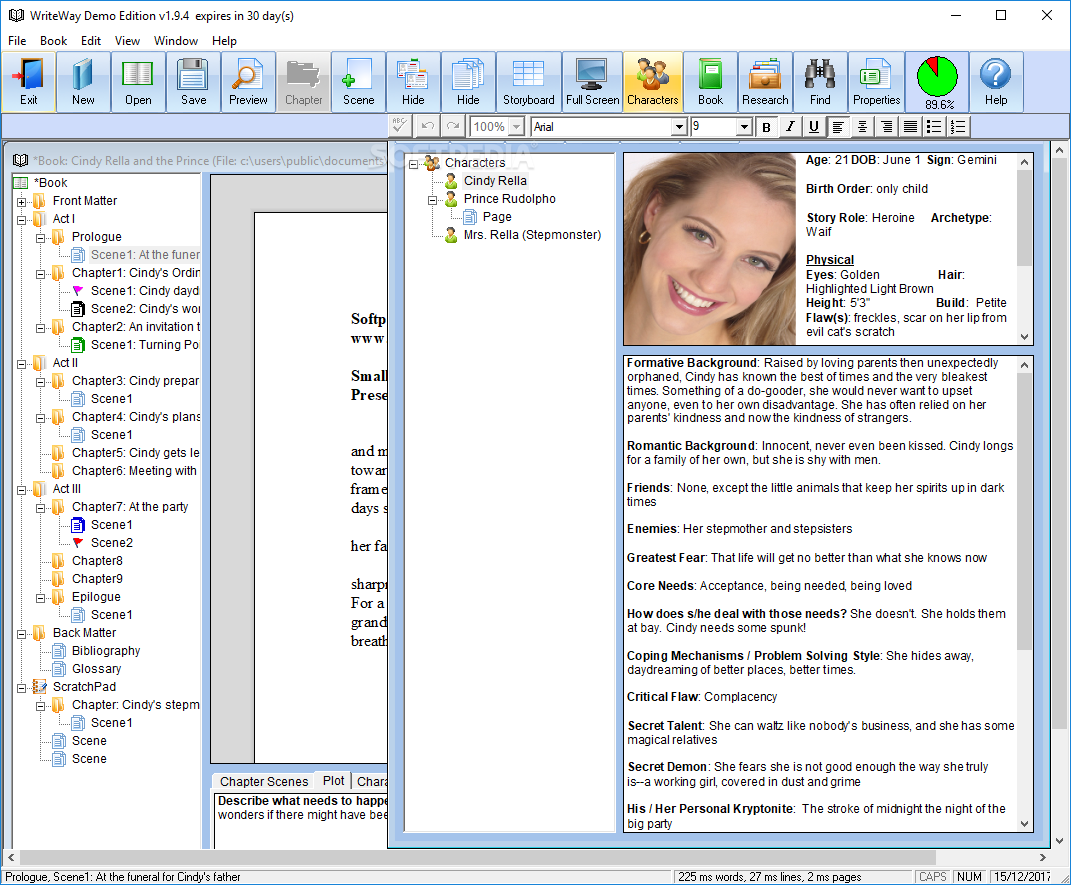This screenshot has height=885, width=1071.
Task: Switch to Full Screen mode
Action: click(592, 82)
